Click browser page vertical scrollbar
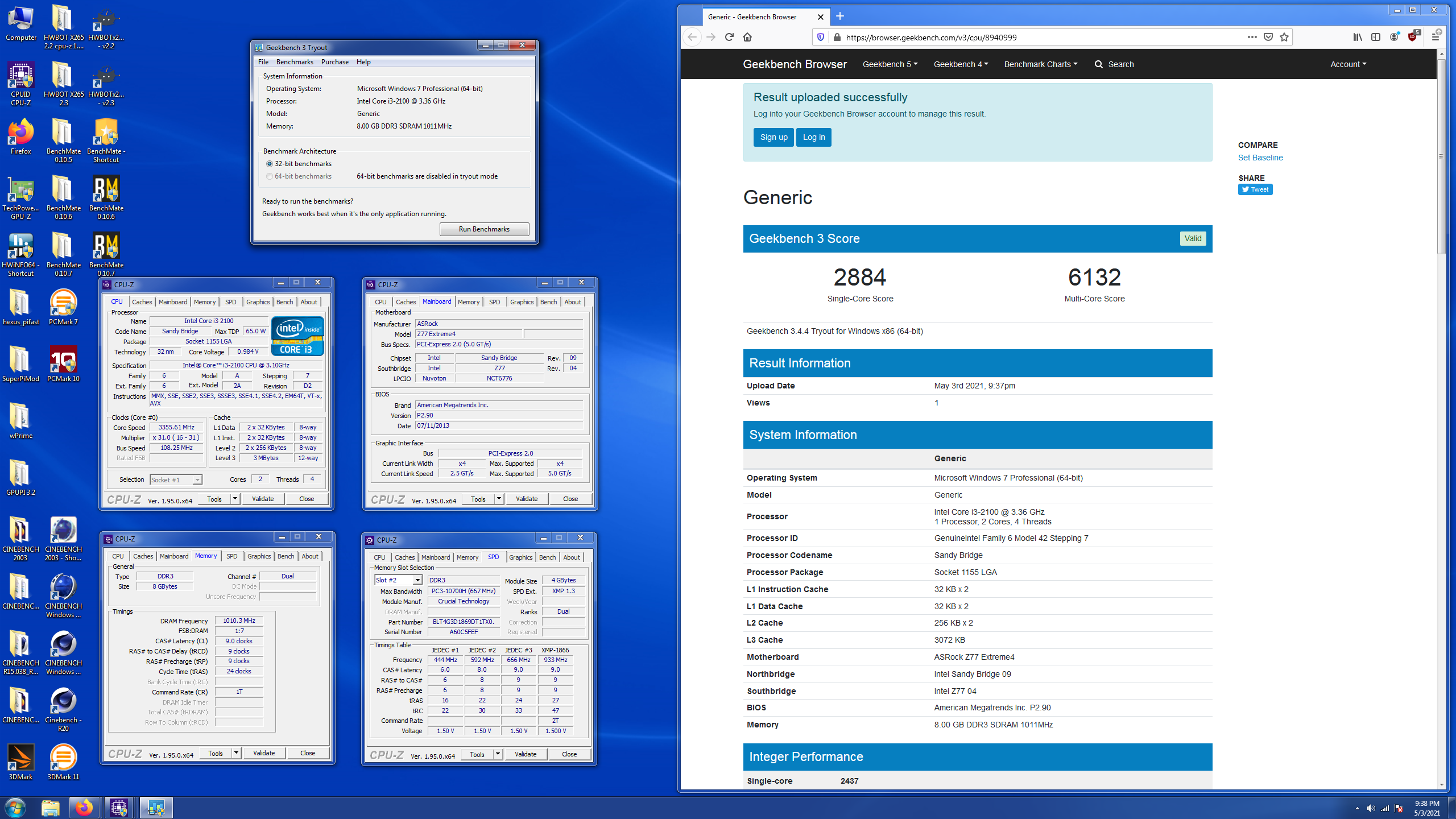This screenshot has height=819, width=1456. coord(1441,156)
